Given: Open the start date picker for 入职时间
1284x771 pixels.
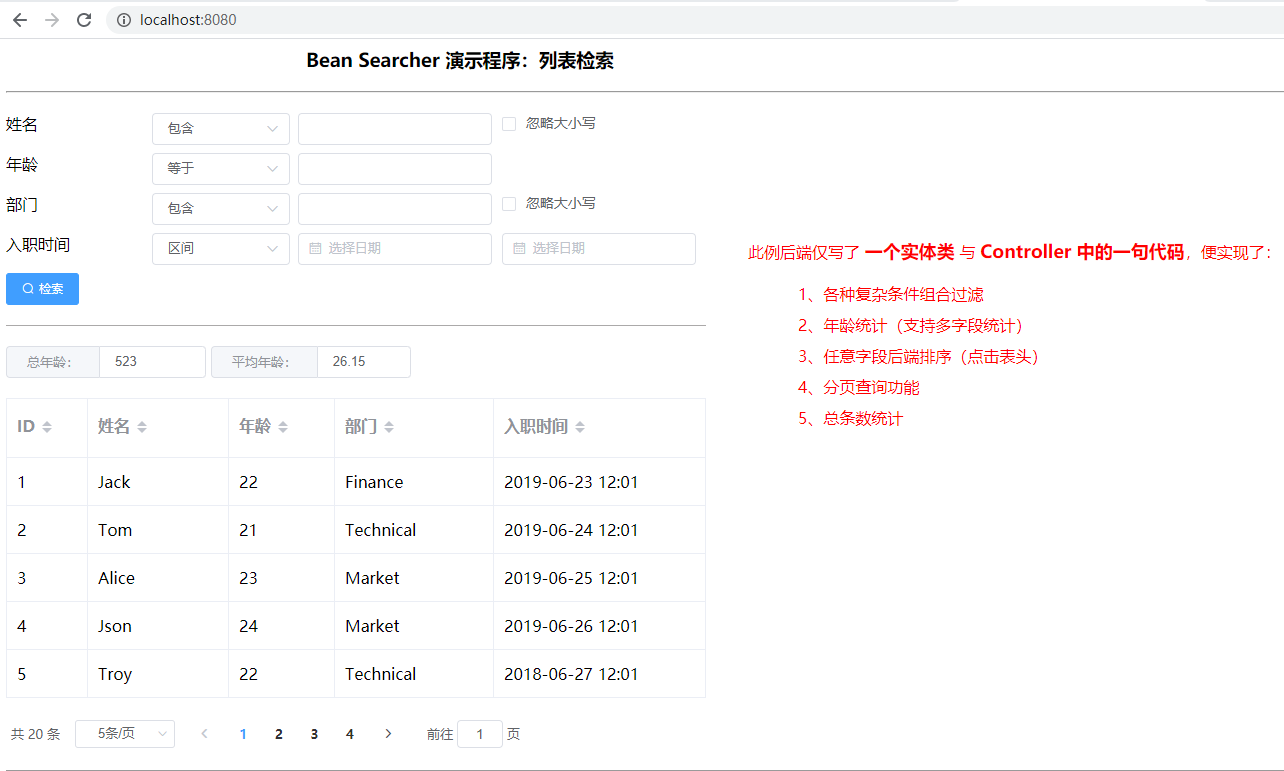Looking at the screenshot, I should click(x=395, y=249).
